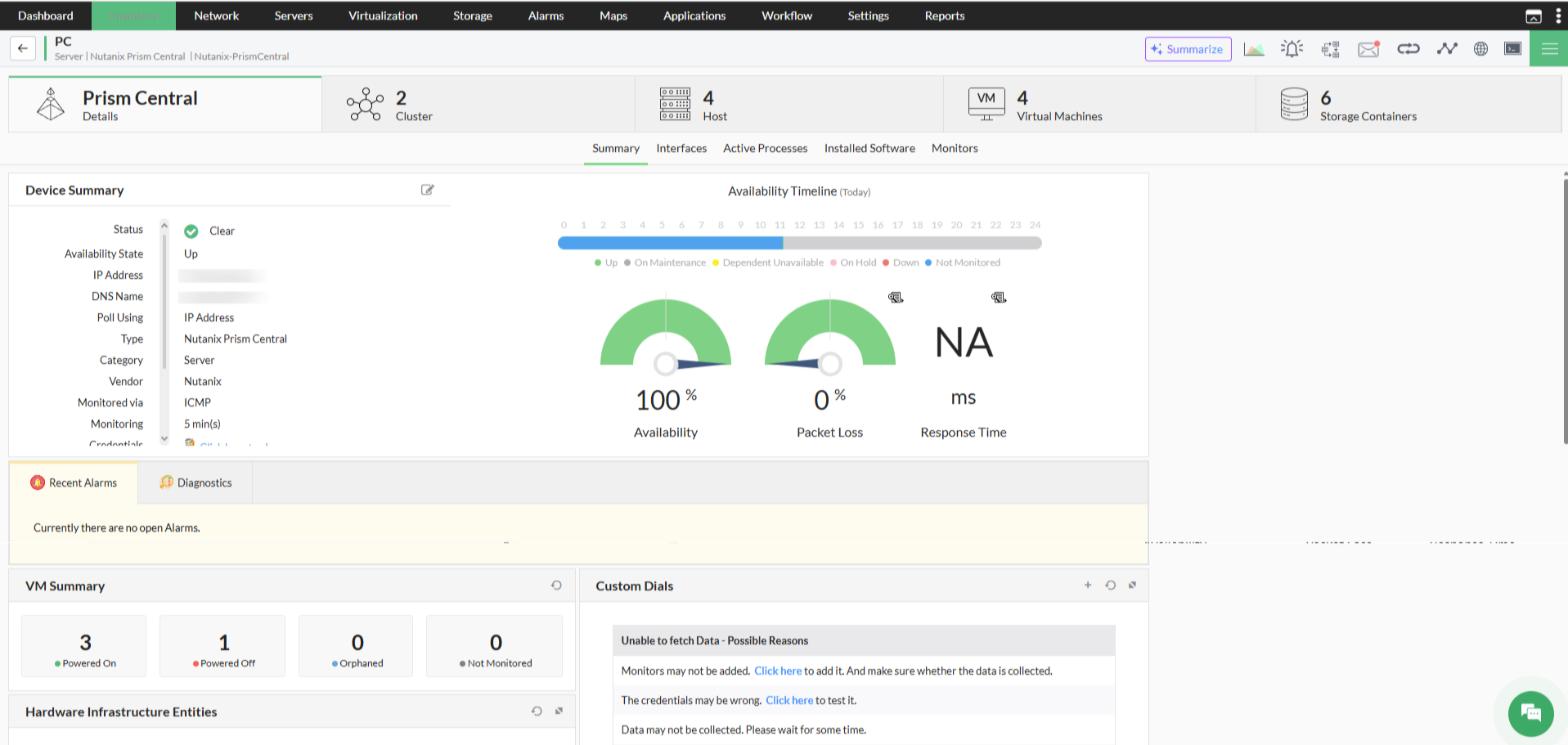Click Device Summary scroll-up arrow
This screenshot has height=745, width=1568.
[164, 225]
